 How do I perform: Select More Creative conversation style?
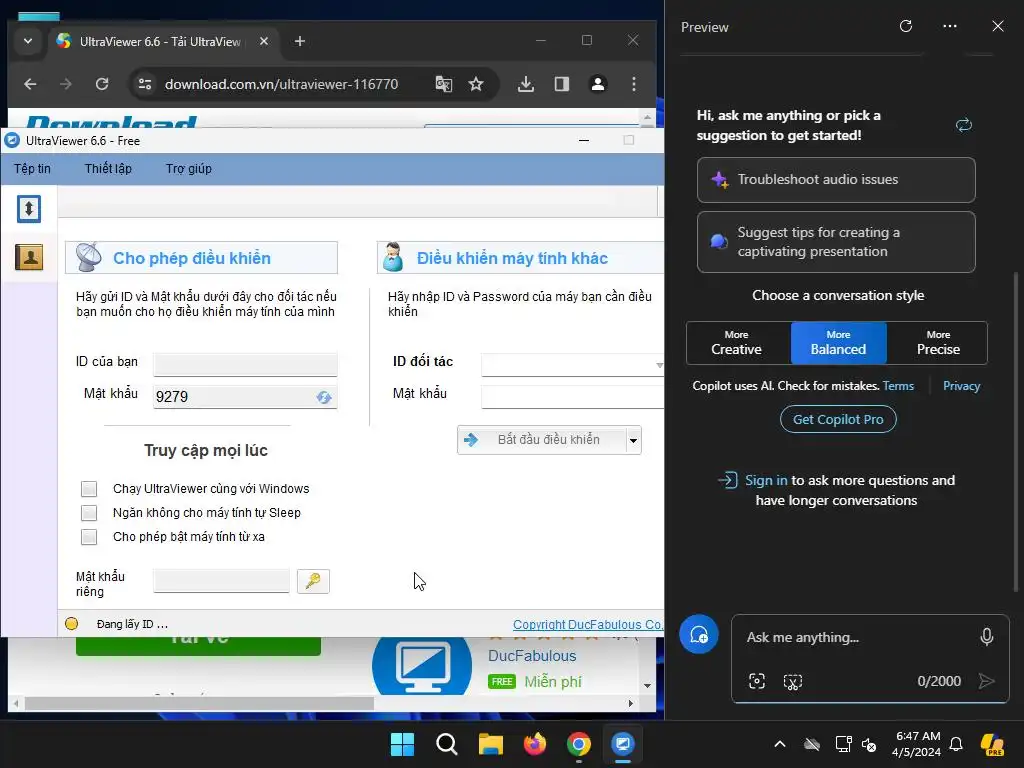pyautogui.click(x=738, y=343)
